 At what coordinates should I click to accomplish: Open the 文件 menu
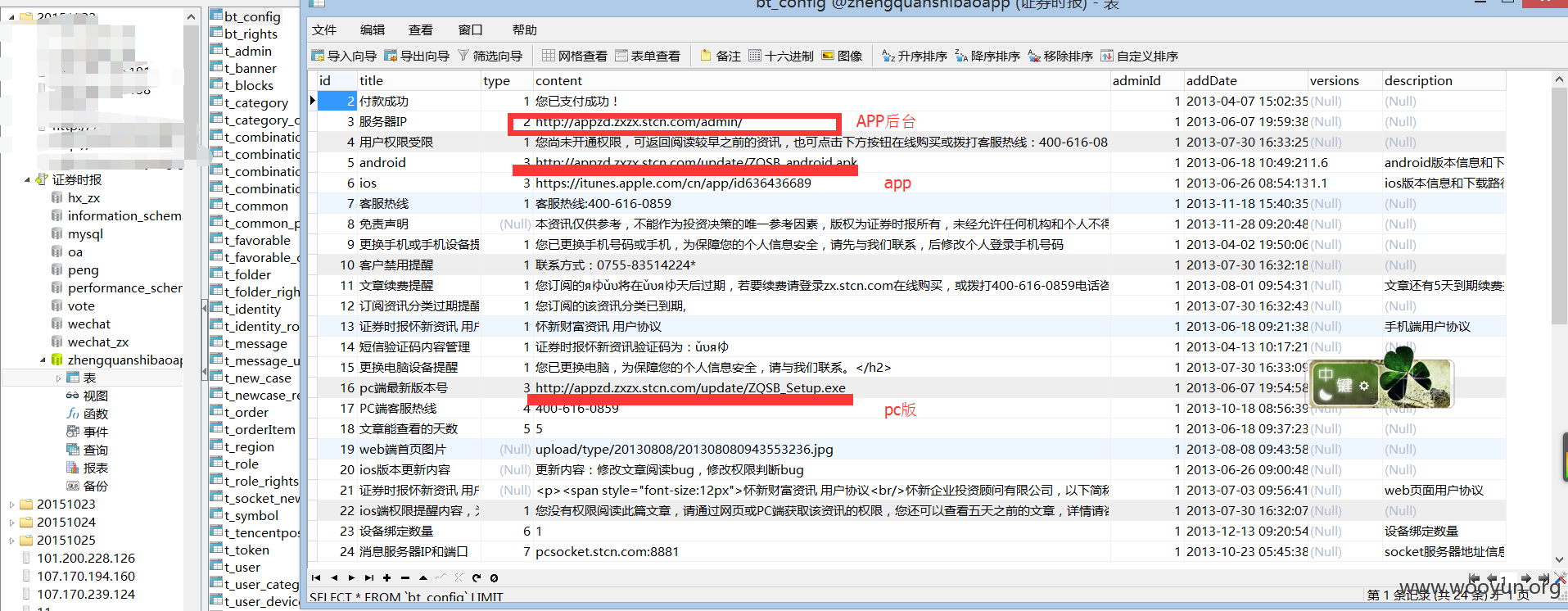point(324,29)
